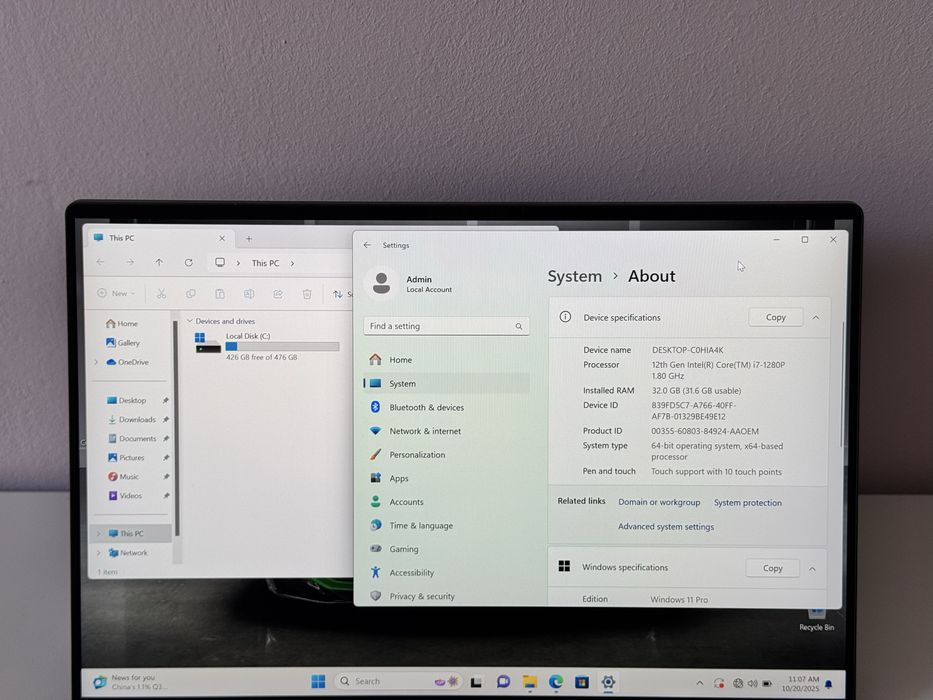Expand the This PC node in navigation pane
The height and width of the screenshot is (700, 933).
tap(99, 533)
